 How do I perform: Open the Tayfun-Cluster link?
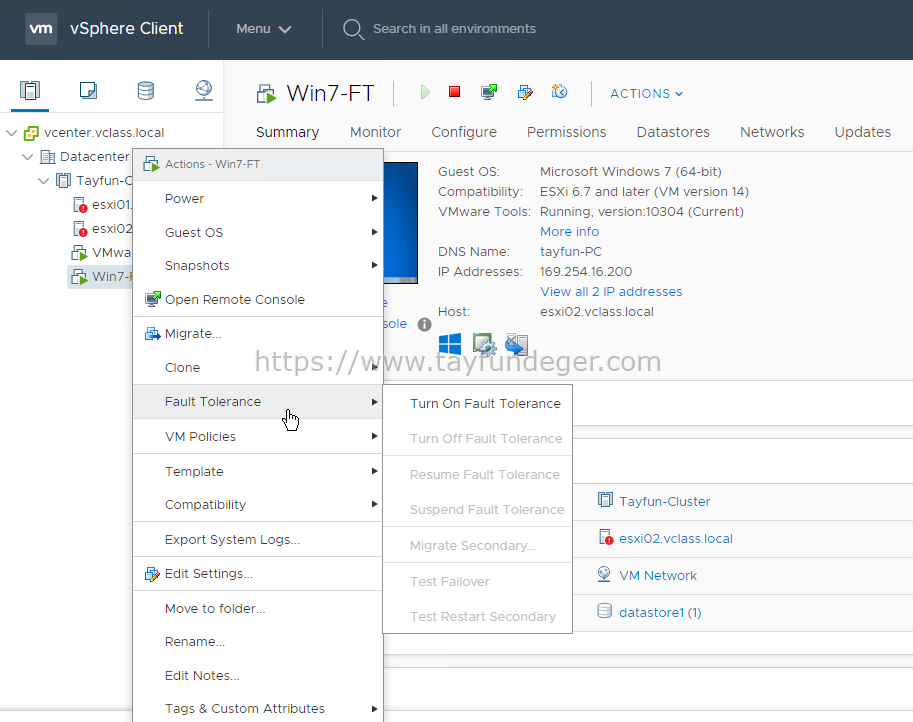coord(664,501)
